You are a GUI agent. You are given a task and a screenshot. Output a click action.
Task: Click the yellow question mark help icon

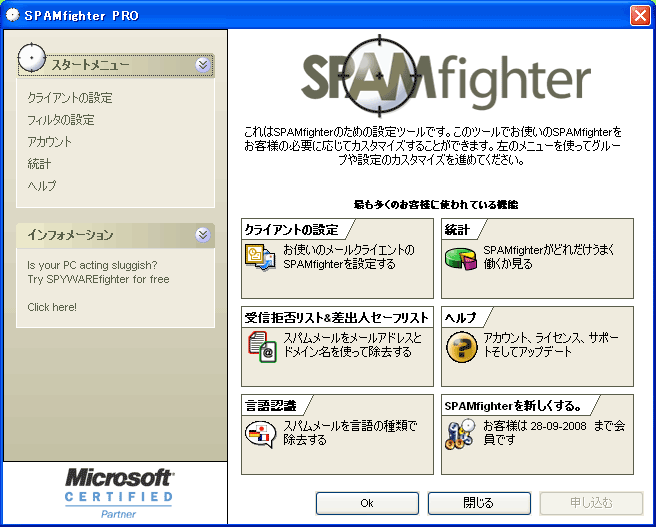click(x=461, y=347)
